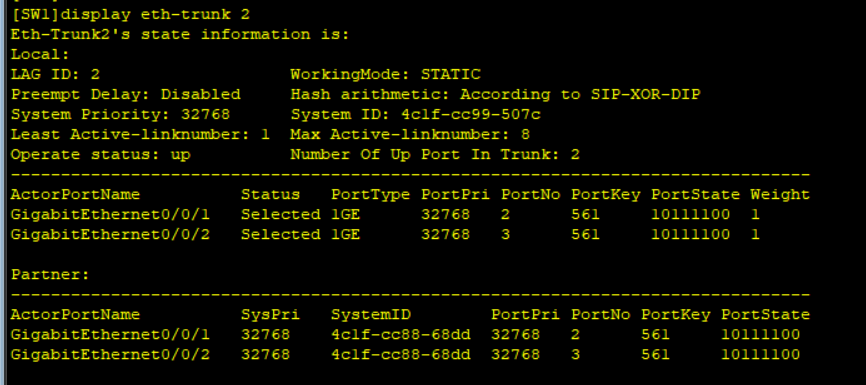Select the 'System Priority: 32768' entry

[x=120, y=114]
